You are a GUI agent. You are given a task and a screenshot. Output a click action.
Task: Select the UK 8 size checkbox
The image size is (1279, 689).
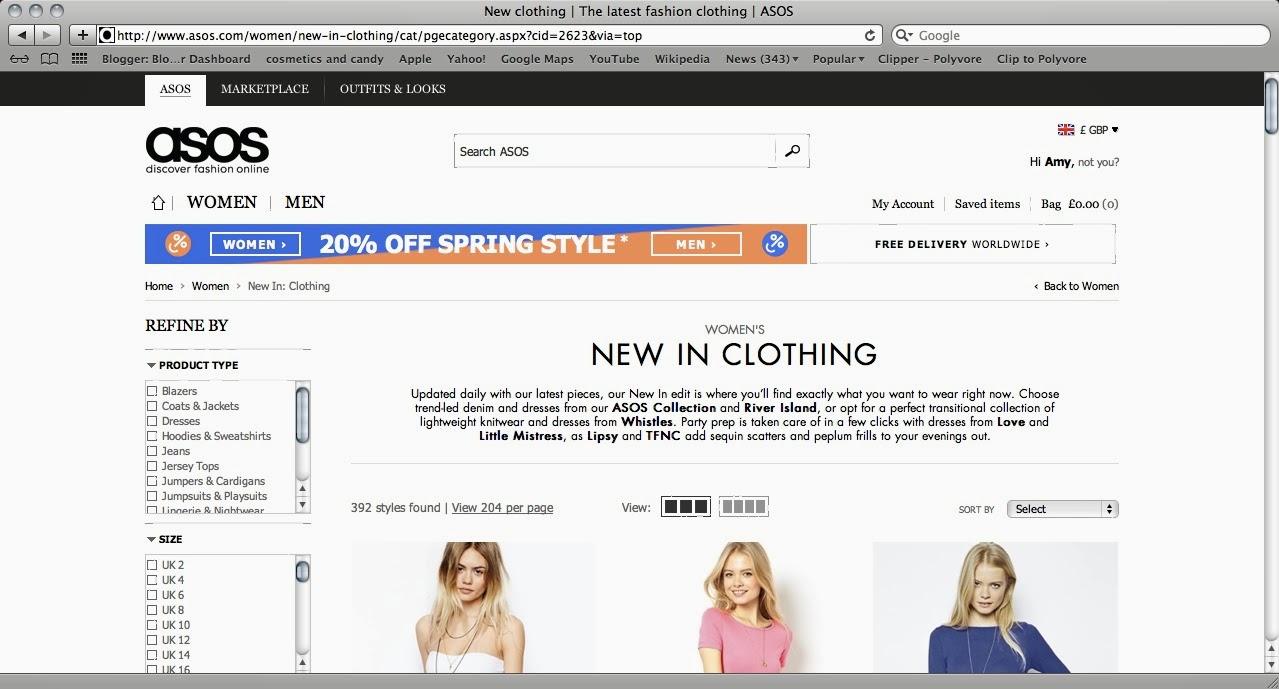click(152, 610)
